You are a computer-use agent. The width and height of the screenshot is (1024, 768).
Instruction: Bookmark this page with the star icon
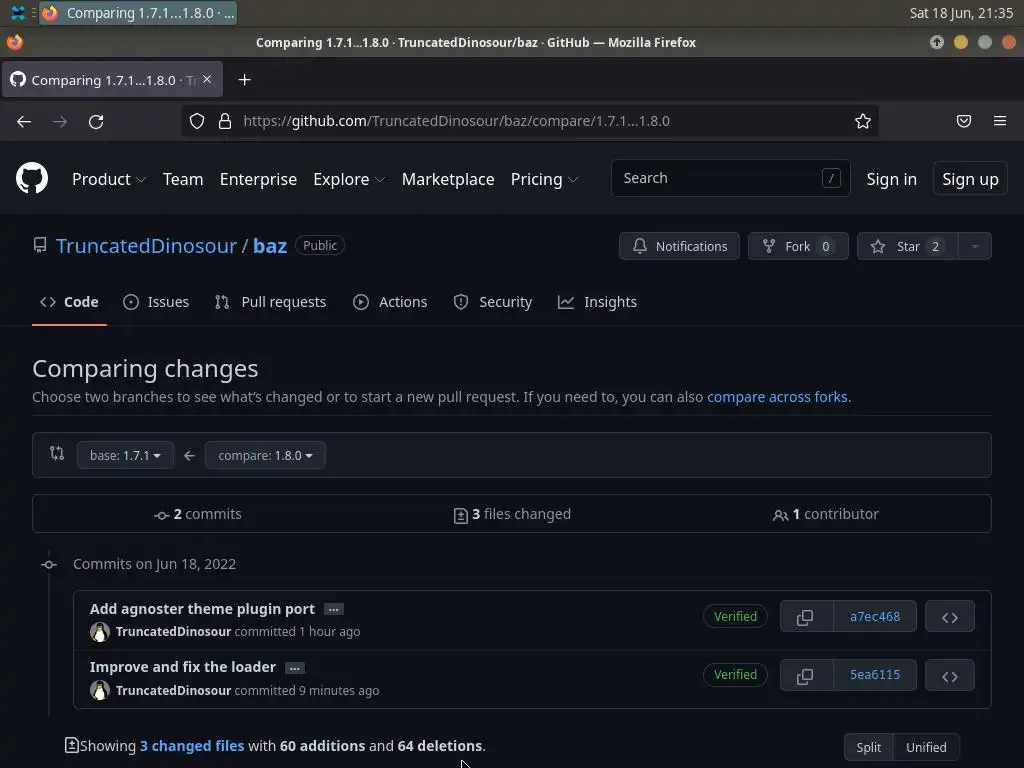[x=863, y=121]
